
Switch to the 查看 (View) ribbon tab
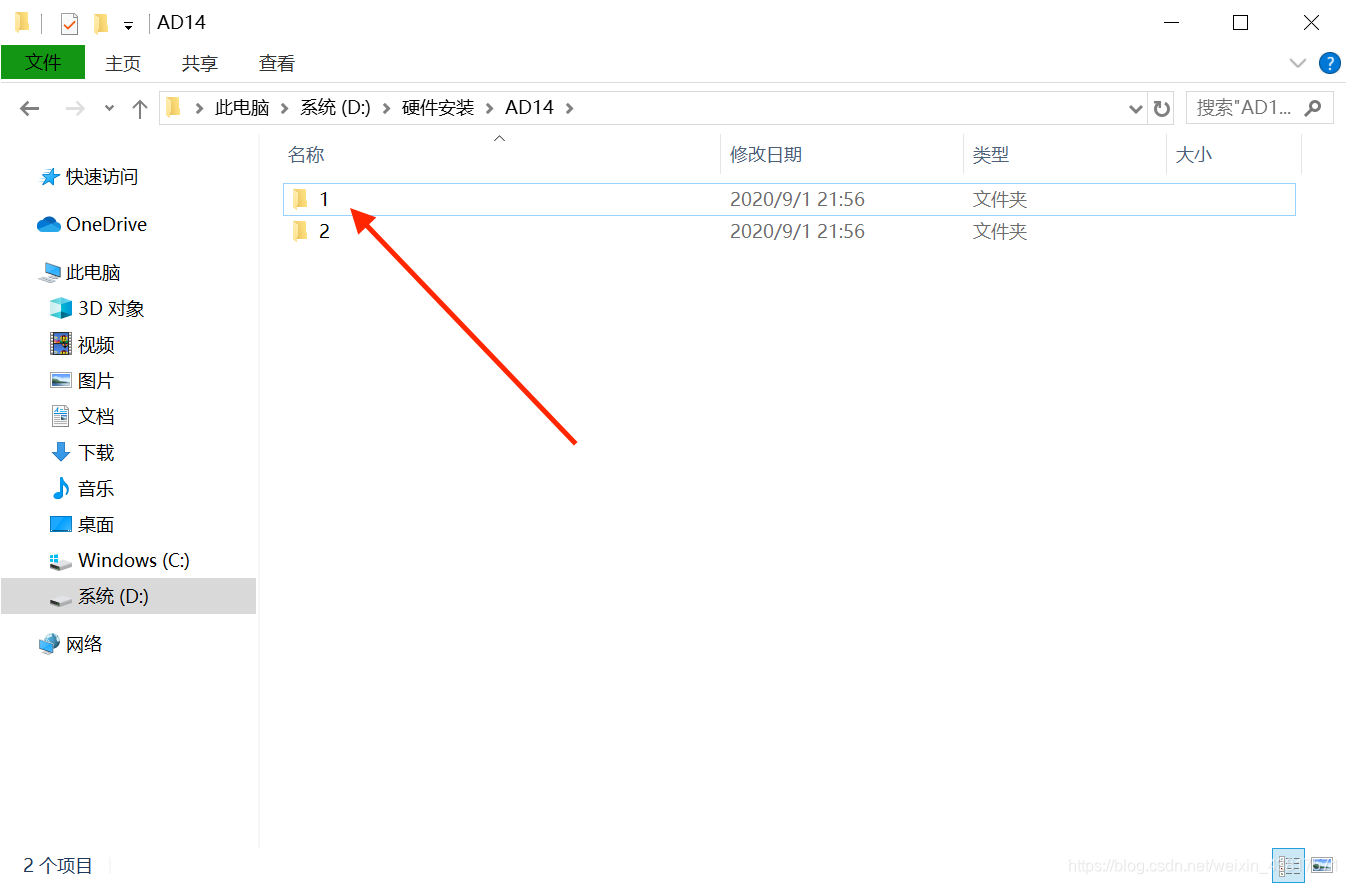click(x=276, y=63)
